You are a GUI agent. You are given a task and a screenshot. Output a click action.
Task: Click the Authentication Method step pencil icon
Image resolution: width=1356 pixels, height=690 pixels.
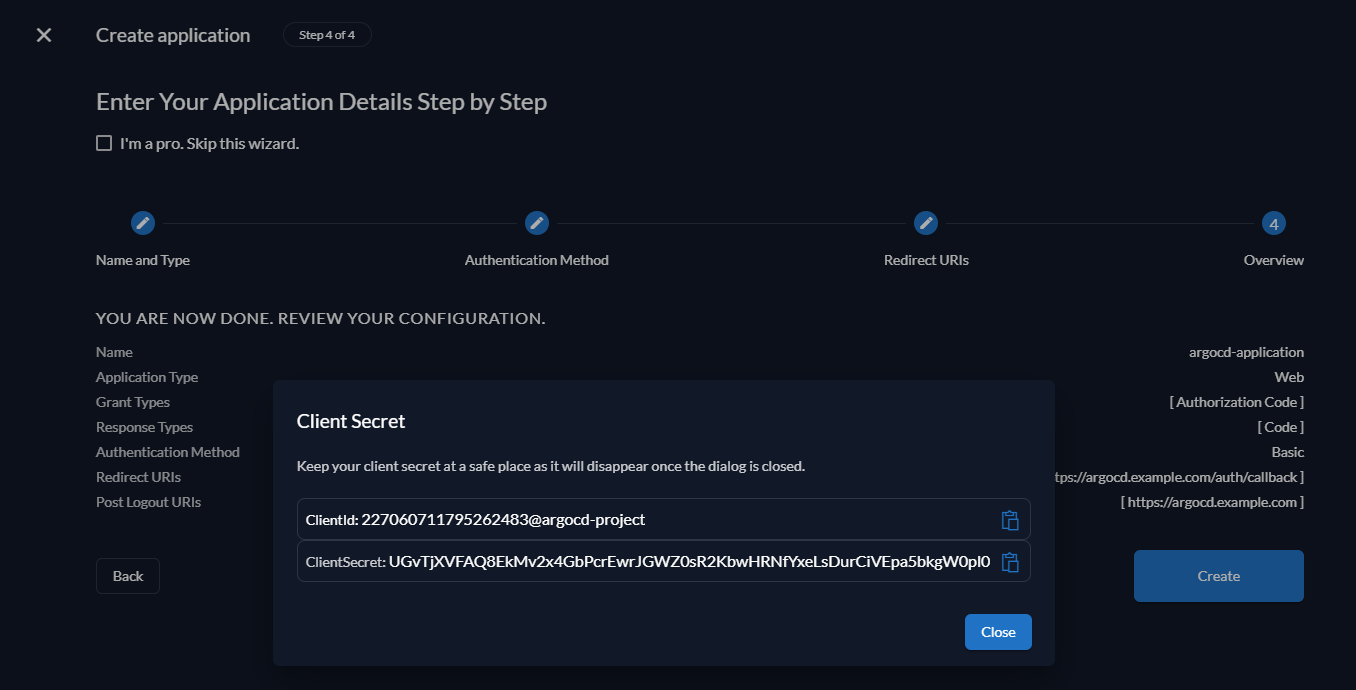tap(537, 223)
